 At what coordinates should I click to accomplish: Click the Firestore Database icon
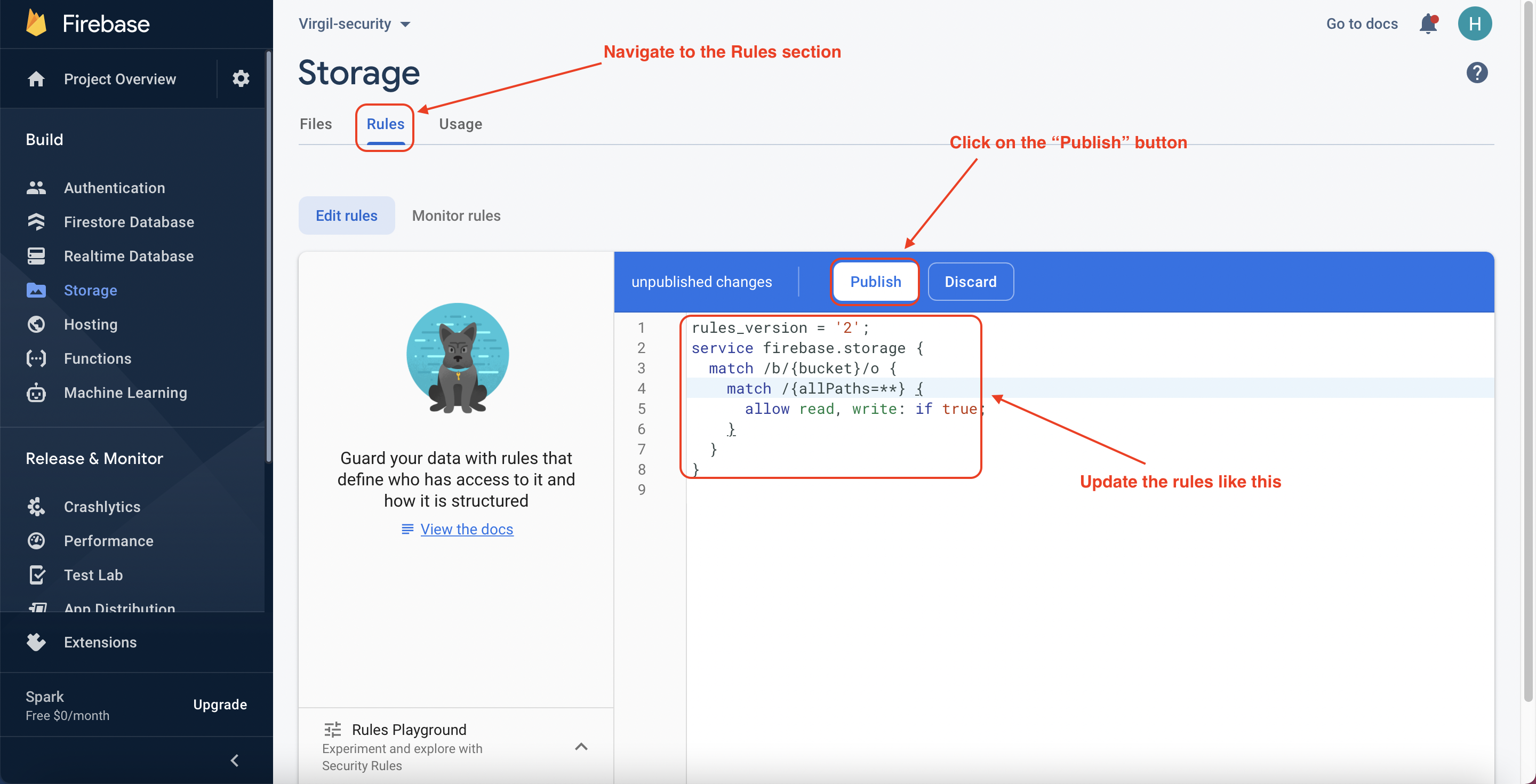click(36, 222)
